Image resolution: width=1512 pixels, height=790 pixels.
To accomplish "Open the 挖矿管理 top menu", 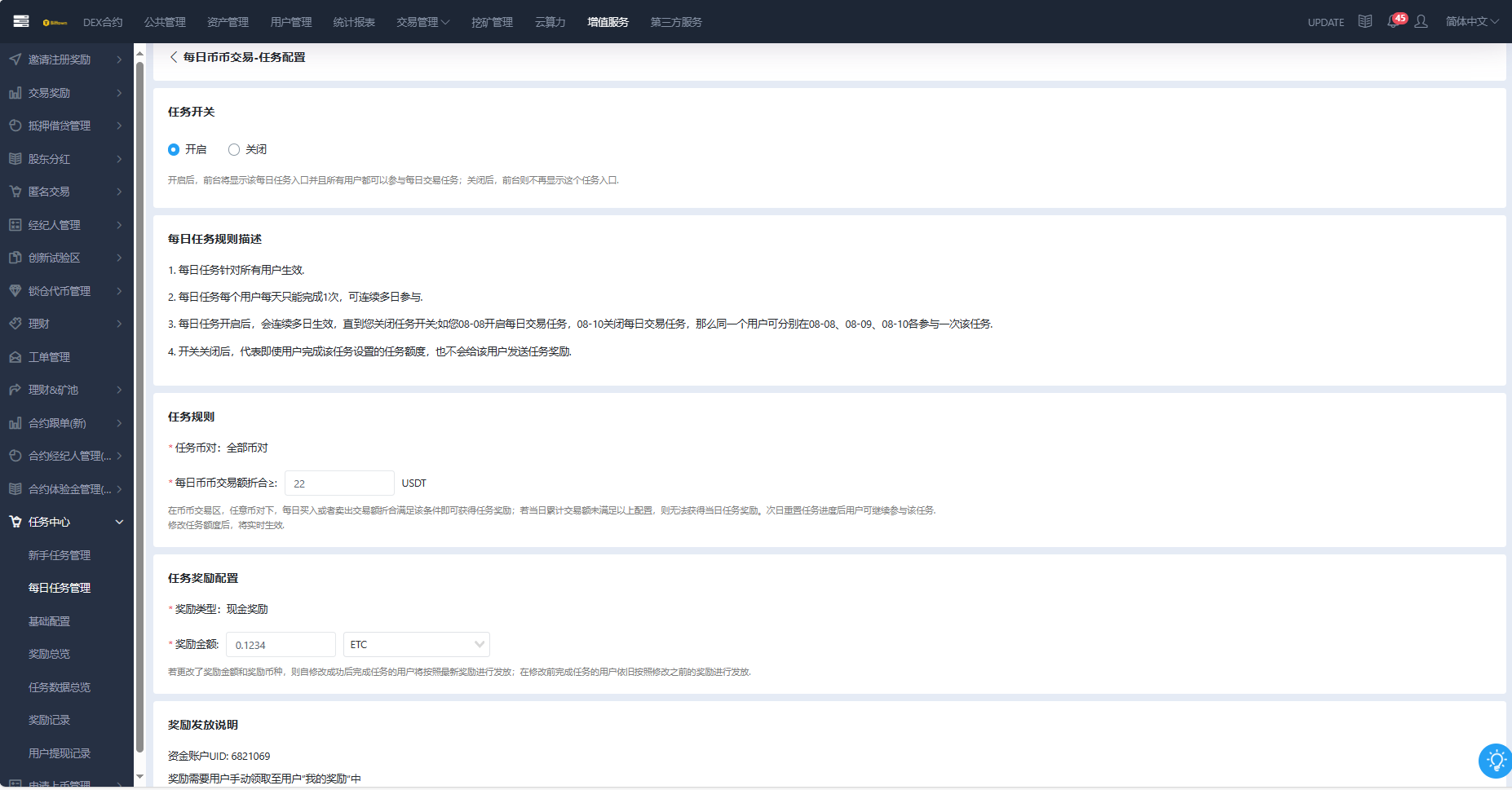I will (x=492, y=22).
